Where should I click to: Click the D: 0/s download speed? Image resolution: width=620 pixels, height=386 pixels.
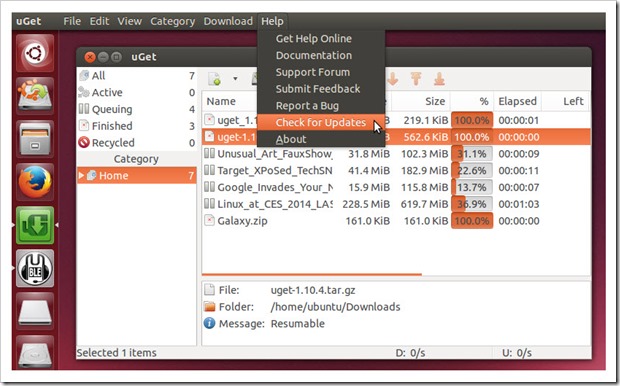pyautogui.click(x=410, y=352)
